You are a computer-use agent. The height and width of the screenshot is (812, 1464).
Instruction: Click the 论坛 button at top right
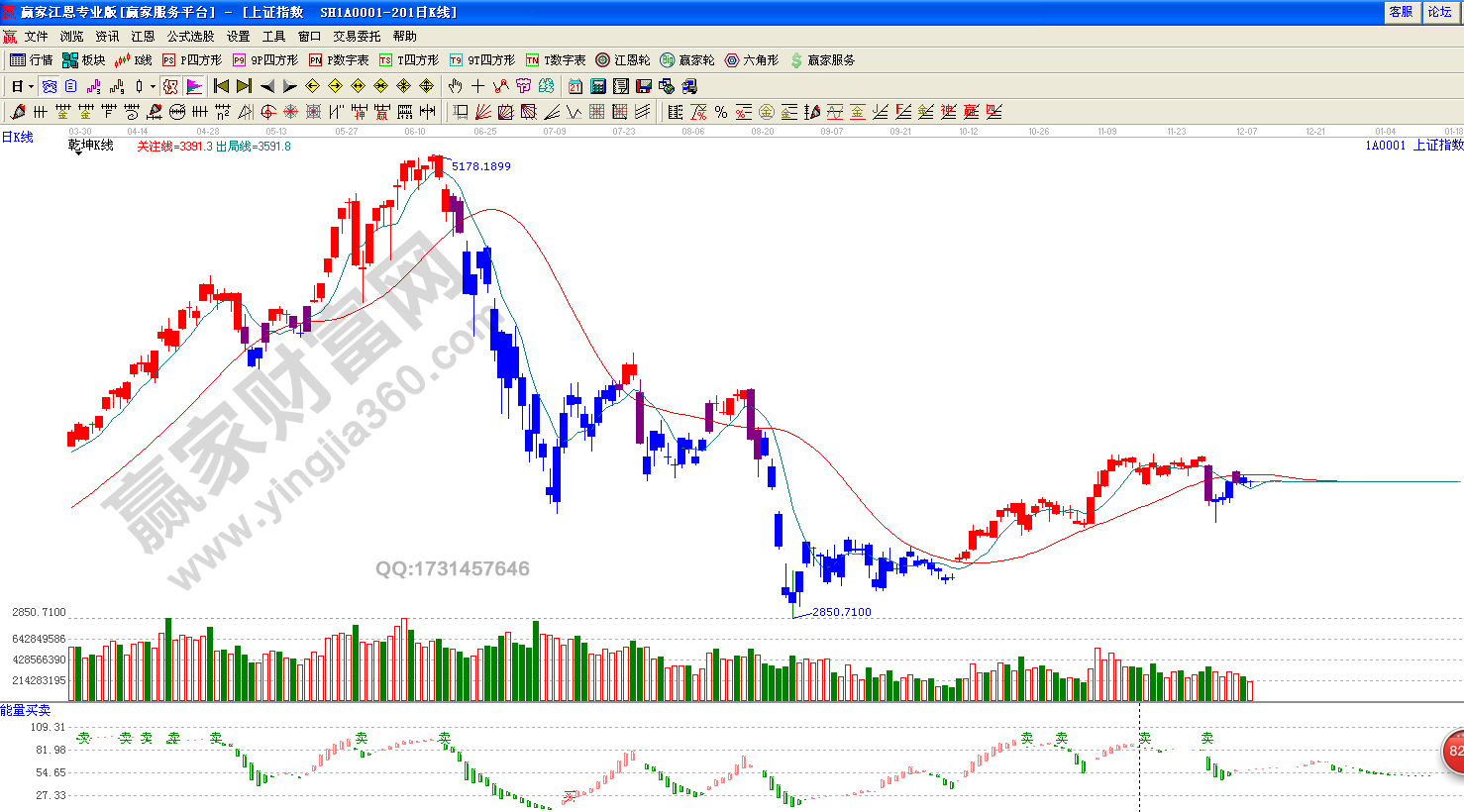[1440, 12]
